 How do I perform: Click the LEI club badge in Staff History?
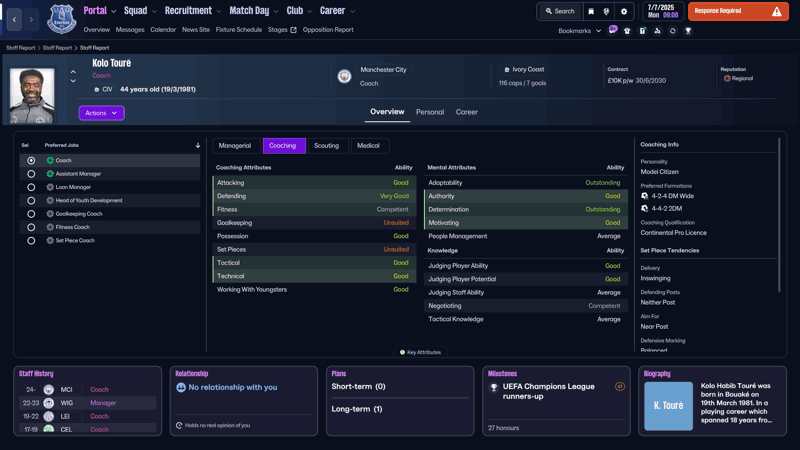point(48,416)
